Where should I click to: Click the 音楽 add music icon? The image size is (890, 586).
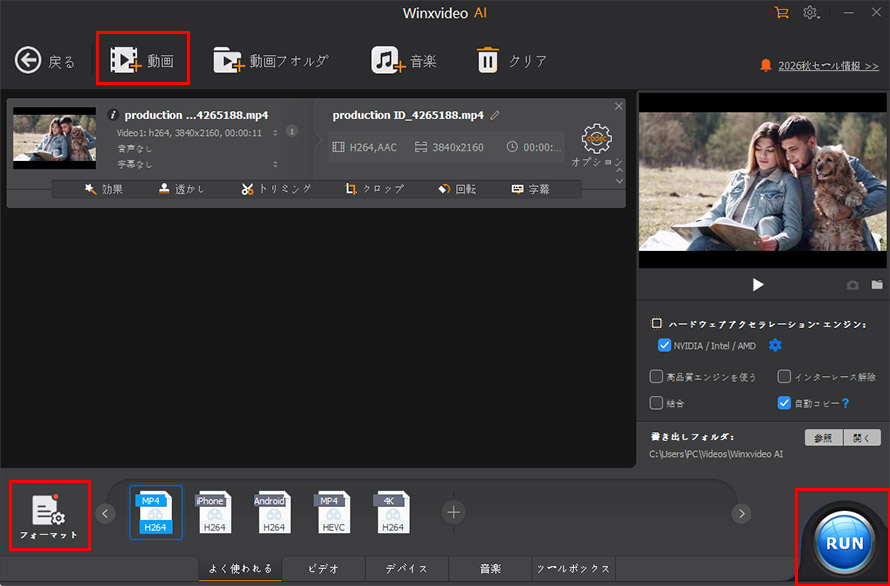[388, 60]
